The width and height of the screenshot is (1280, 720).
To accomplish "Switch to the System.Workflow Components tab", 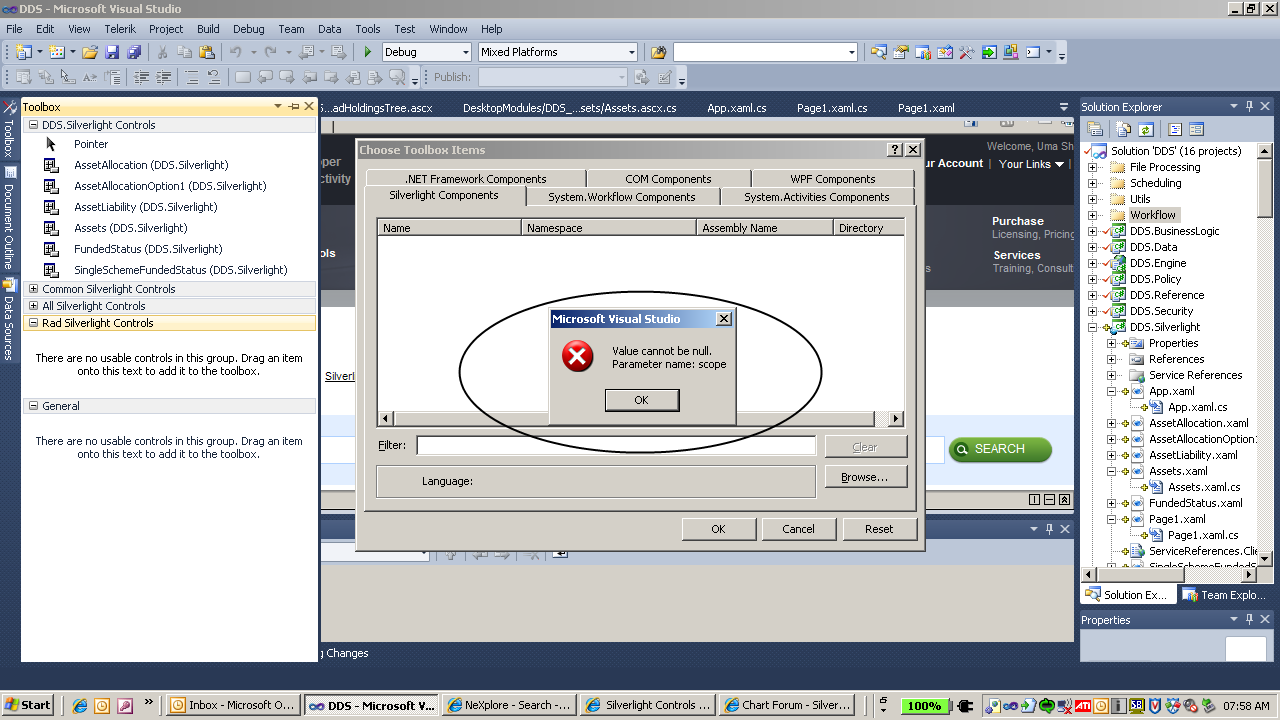I will (x=622, y=197).
